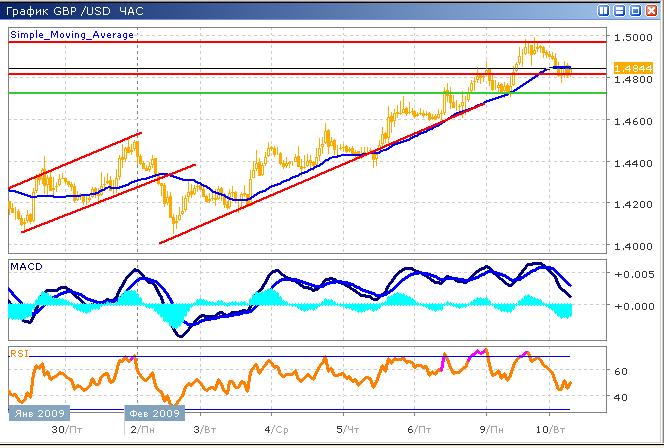Select the green horizontal support line
The height and width of the screenshot is (448, 664).
(300, 93)
